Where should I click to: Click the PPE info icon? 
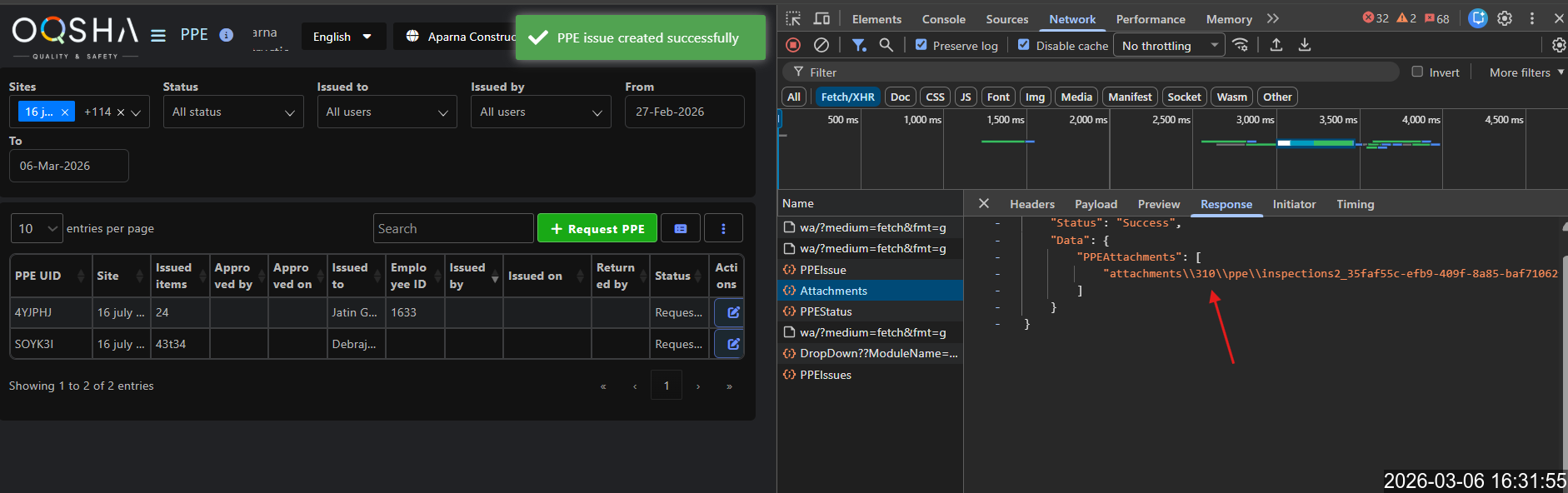[226, 35]
